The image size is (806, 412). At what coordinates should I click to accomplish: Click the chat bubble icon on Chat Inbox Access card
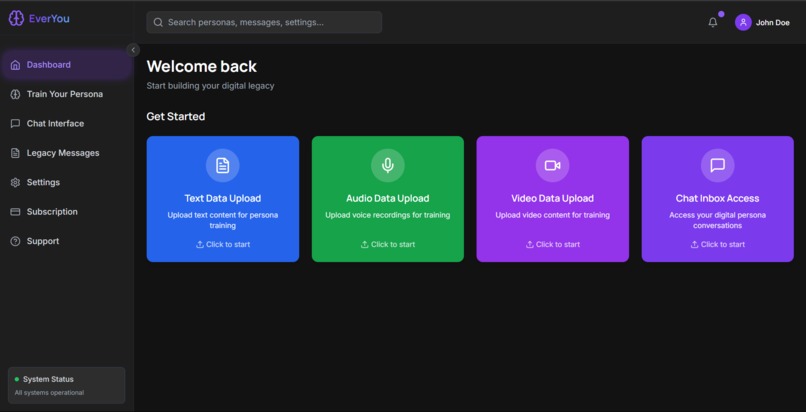pyautogui.click(x=718, y=165)
